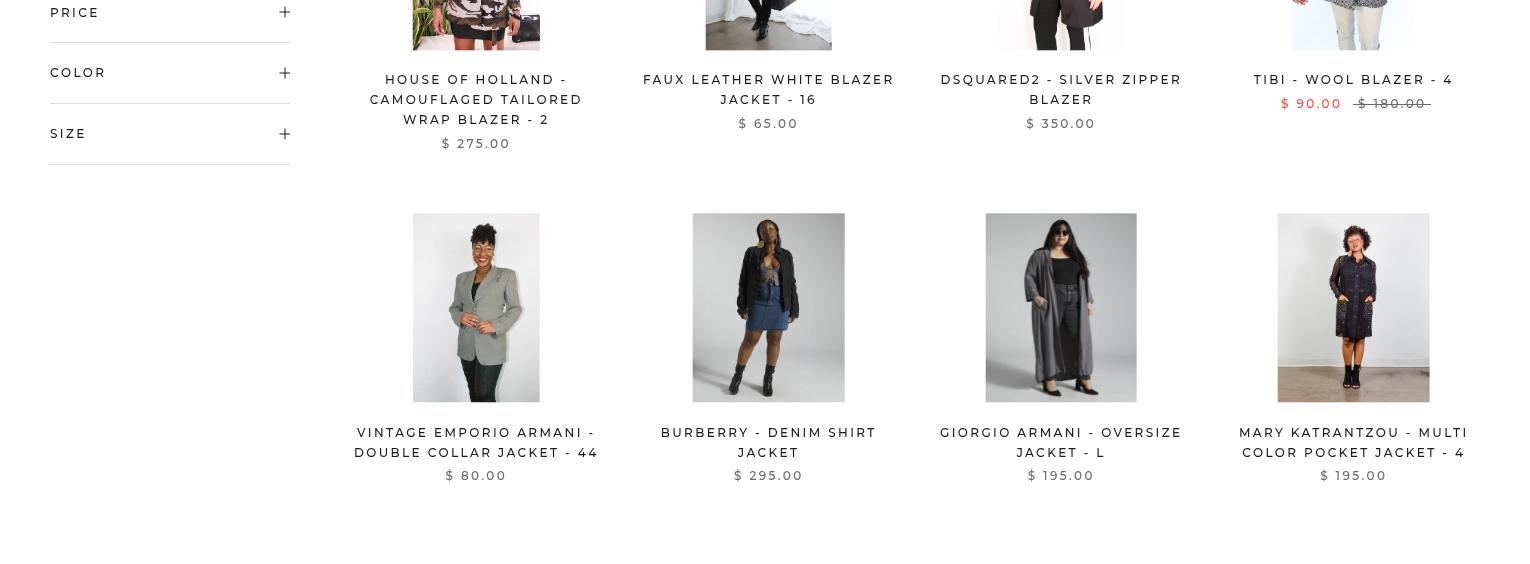This screenshot has width=1530, height=564.
Task: View Giorgio Armani Oversize Jacket photo
Action: (1061, 308)
